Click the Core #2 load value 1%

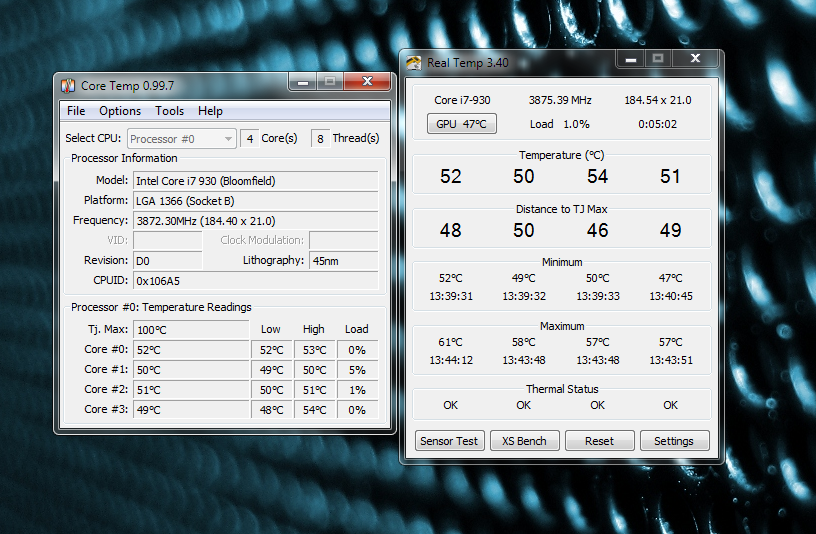click(x=357, y=389)
